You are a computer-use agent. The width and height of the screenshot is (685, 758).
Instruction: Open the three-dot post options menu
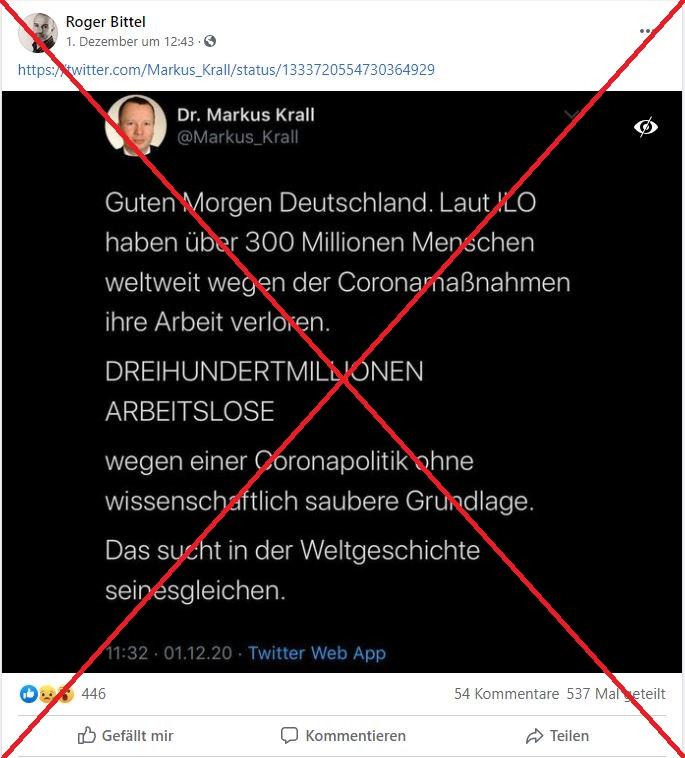(646, 31)
